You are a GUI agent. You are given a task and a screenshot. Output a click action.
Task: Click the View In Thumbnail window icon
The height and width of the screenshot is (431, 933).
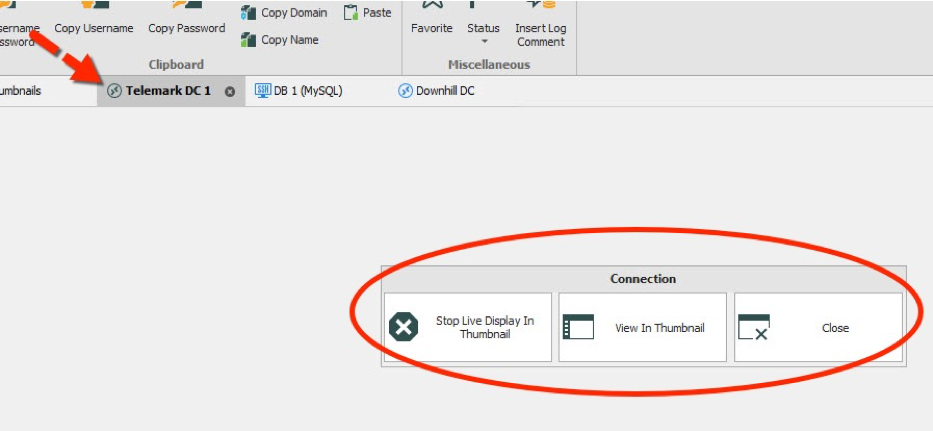578,327
